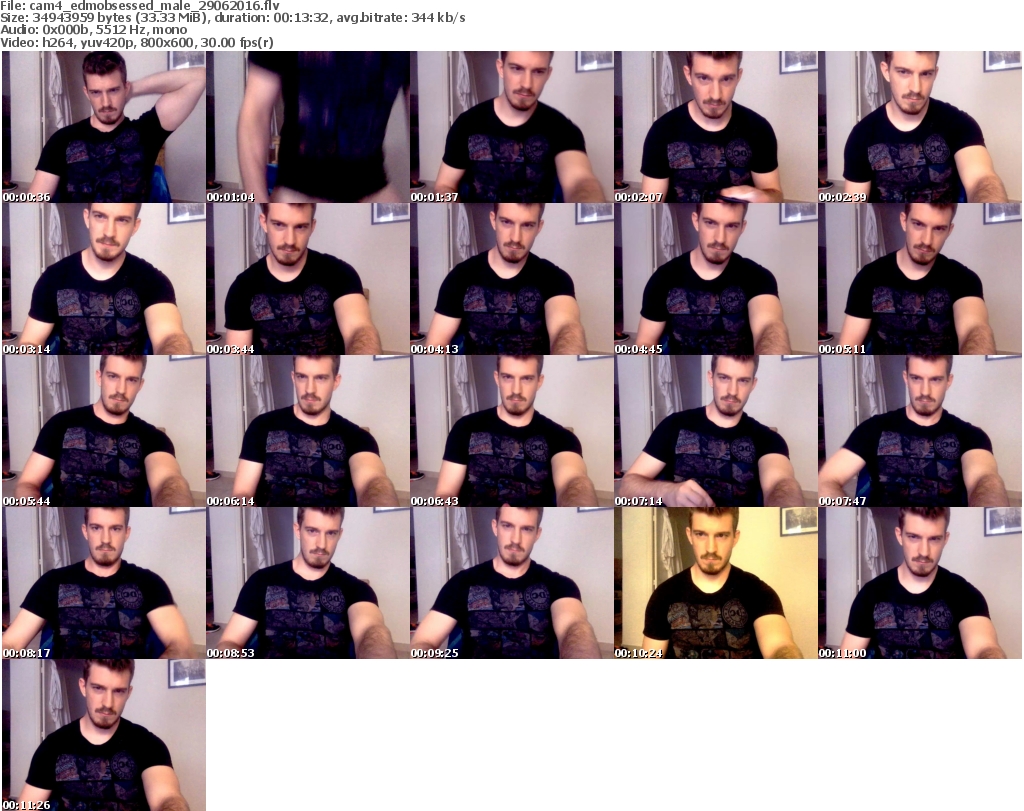The width and height of the screenshot is (1024, 811).
Task: Select the thumbnail stamped 00:05:44
Action: (104, 431)
